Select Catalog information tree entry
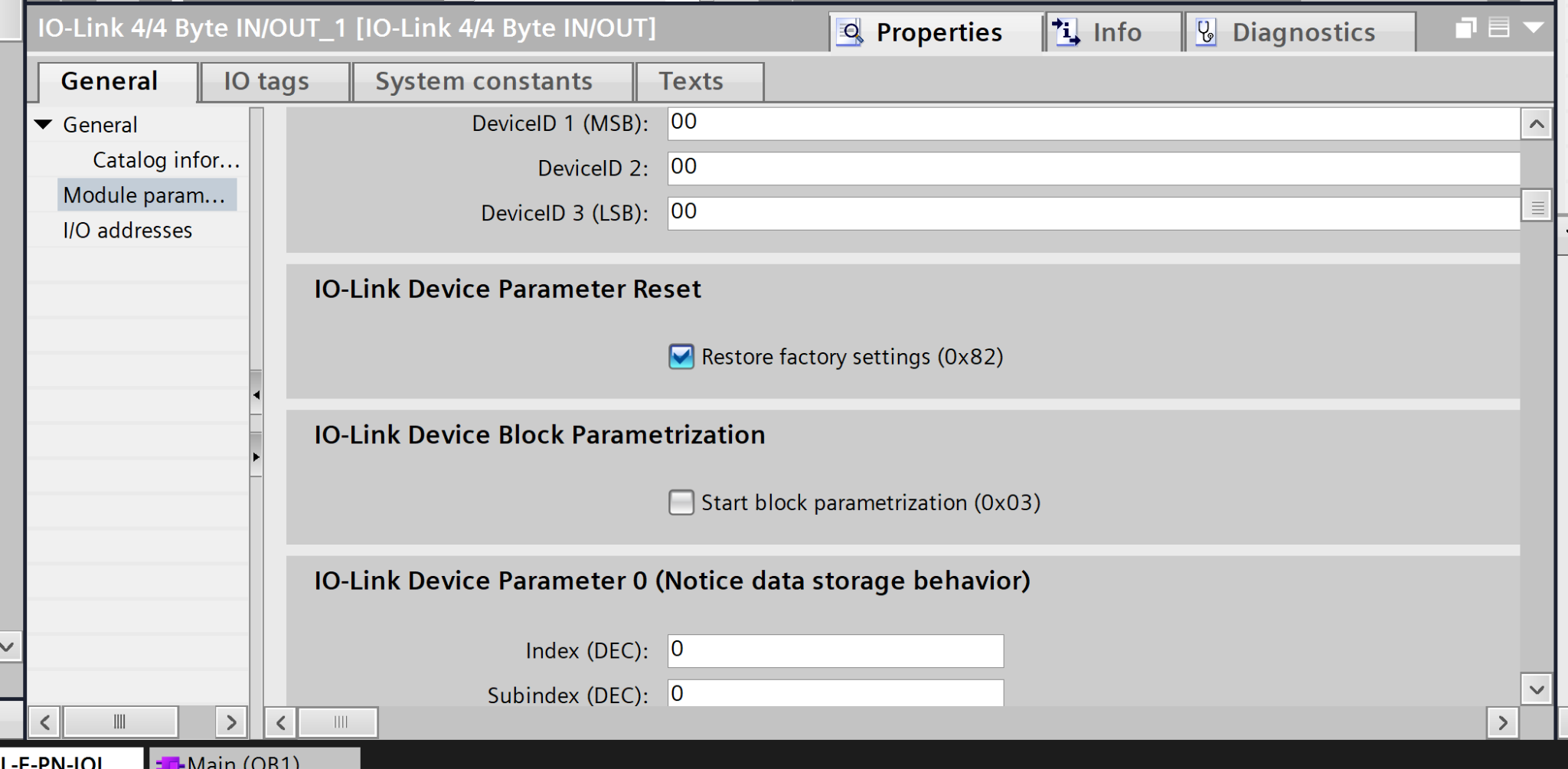 point(165,160)
